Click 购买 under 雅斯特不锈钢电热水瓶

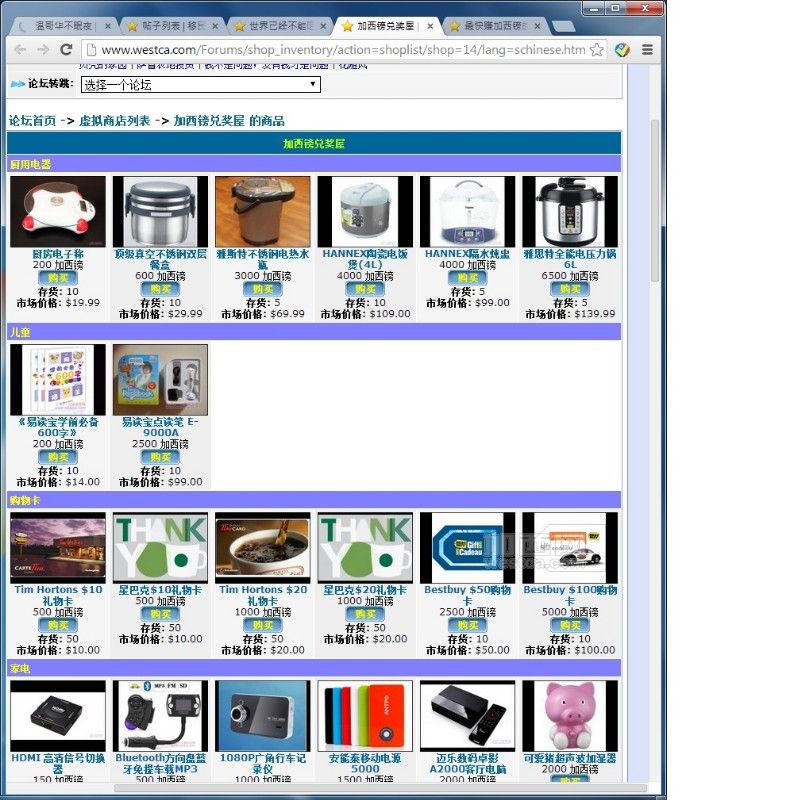pyautogui.click(x=263, y=289)
